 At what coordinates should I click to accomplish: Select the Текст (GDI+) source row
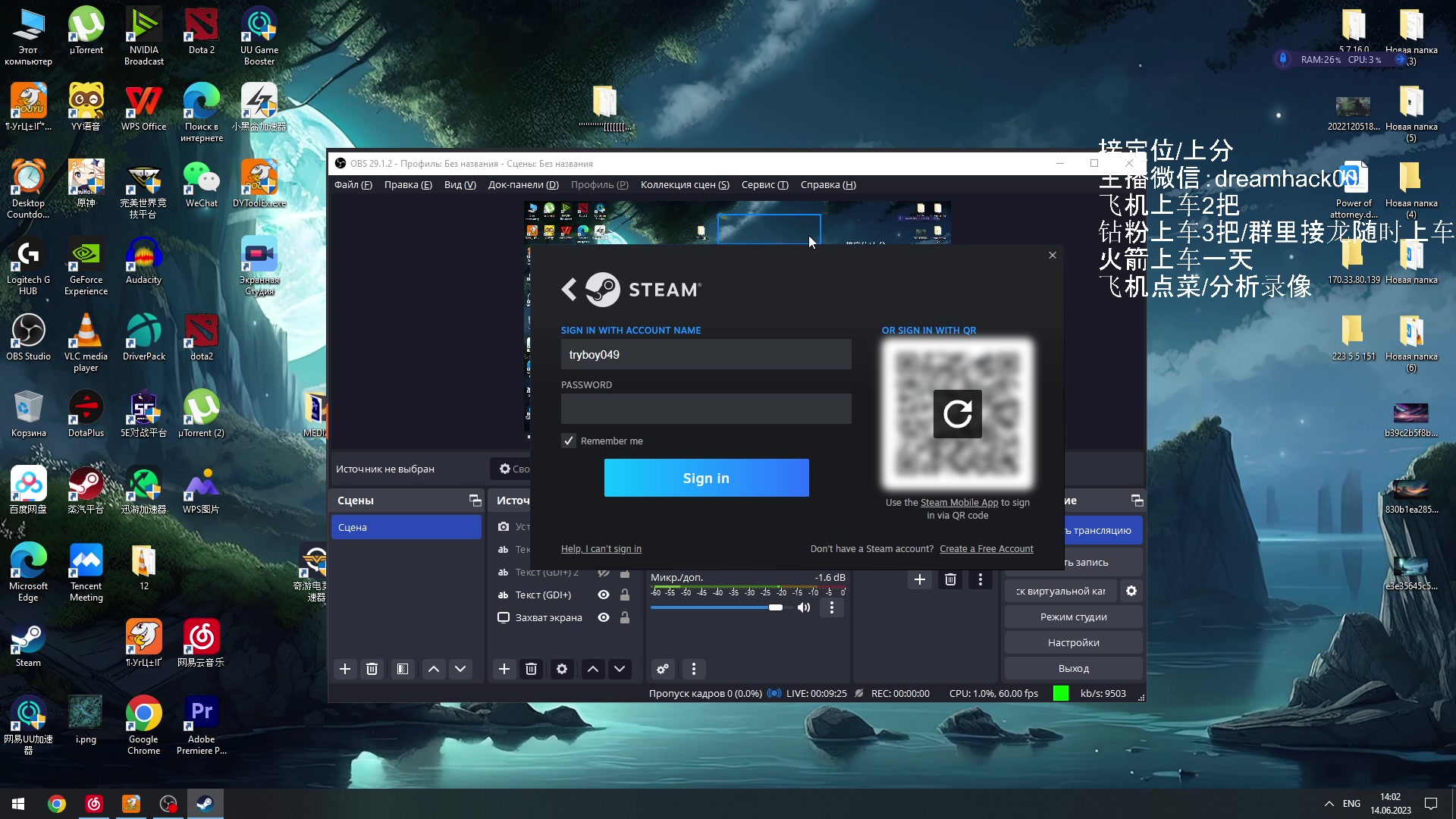click(565, 595)
